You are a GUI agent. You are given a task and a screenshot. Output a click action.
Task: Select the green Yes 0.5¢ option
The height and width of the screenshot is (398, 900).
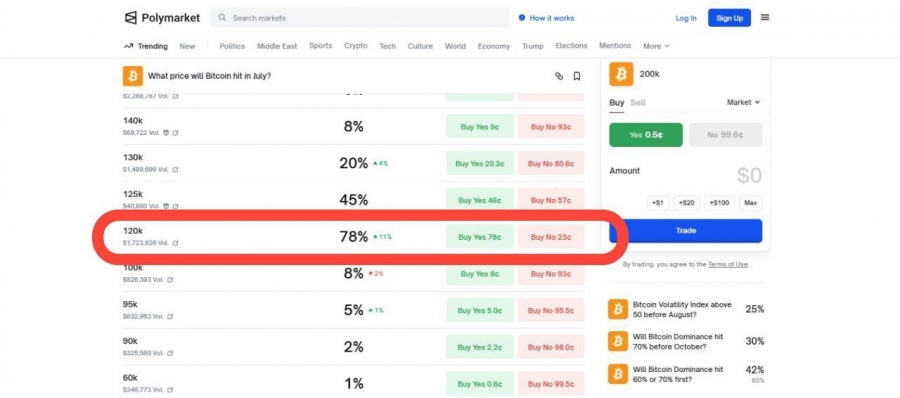tap(646, 135)
